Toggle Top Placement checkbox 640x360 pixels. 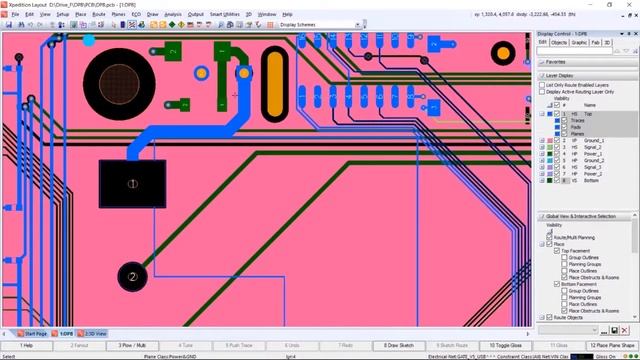[x=557, y=251]
